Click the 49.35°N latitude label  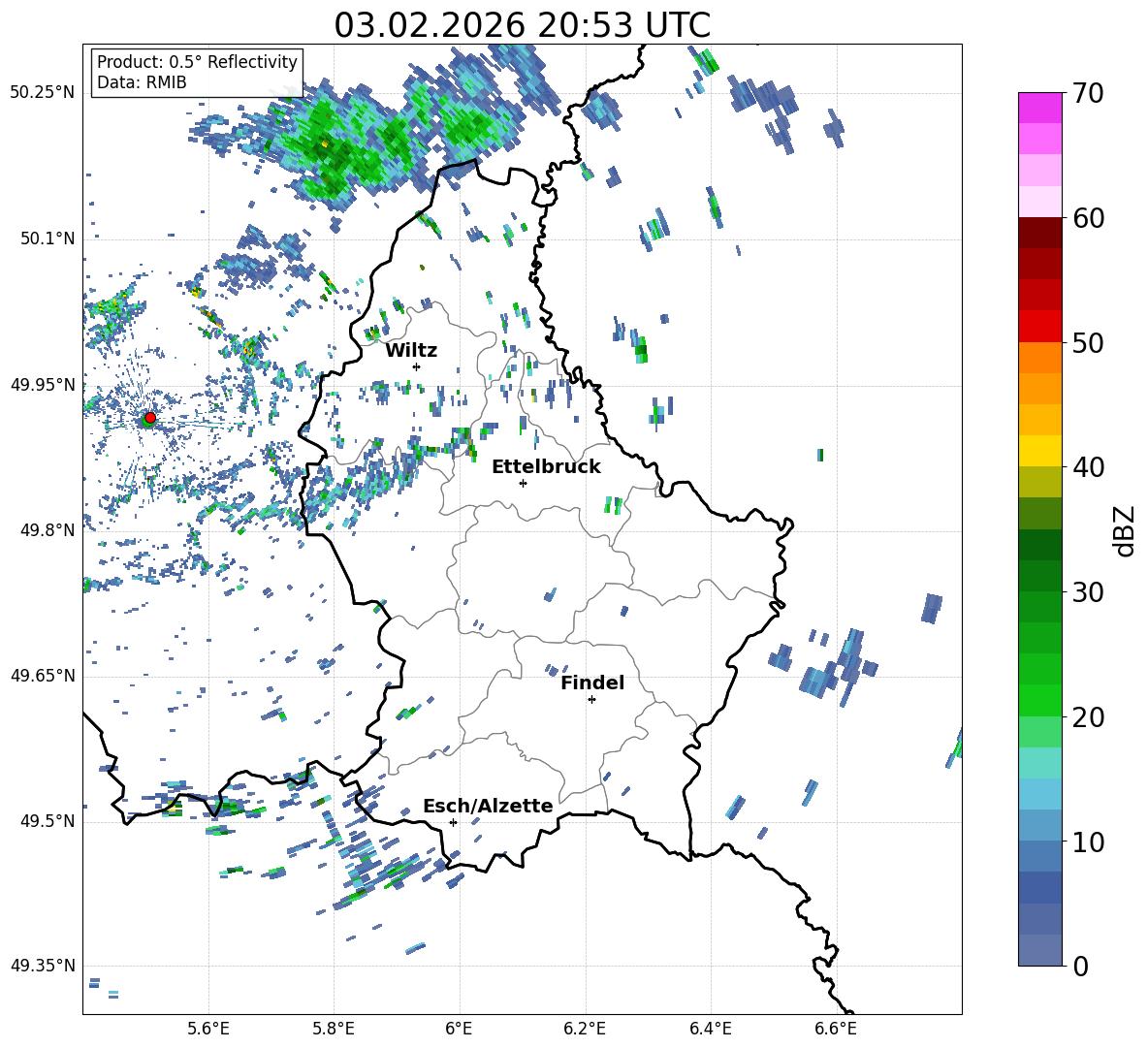click(x=43, y=966)
